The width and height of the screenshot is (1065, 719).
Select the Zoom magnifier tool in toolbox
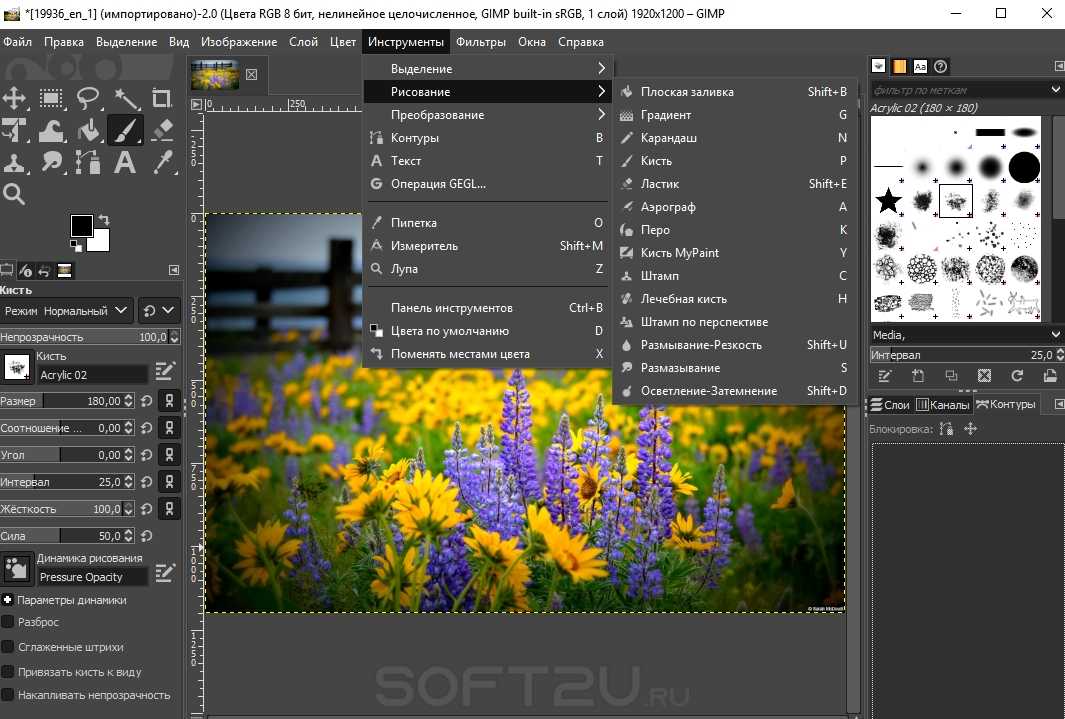pyautogui.click(x=14, y=195)
